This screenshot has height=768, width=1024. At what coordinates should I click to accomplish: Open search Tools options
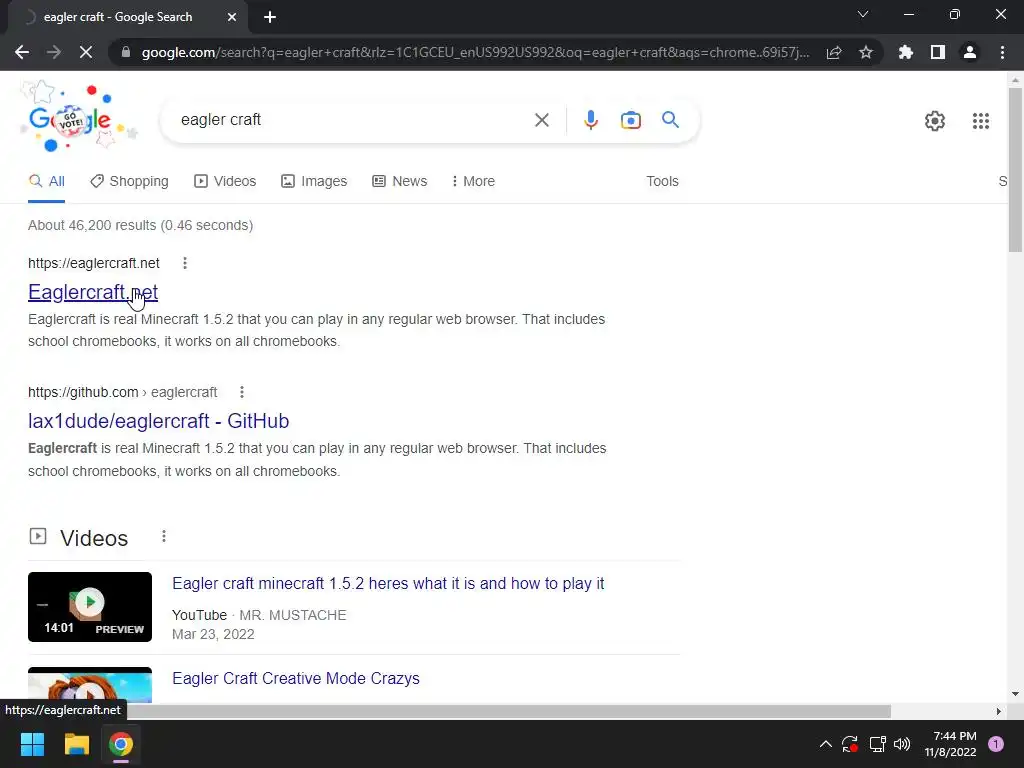click(662, 182)
